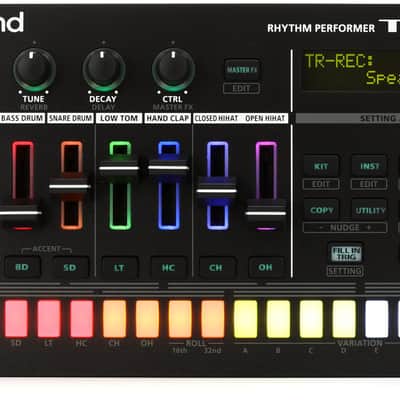Image resolution: width=400 pixels, height=400 pixels.
Task: Tap the orange step pad above CH
Action: point(114,318)
